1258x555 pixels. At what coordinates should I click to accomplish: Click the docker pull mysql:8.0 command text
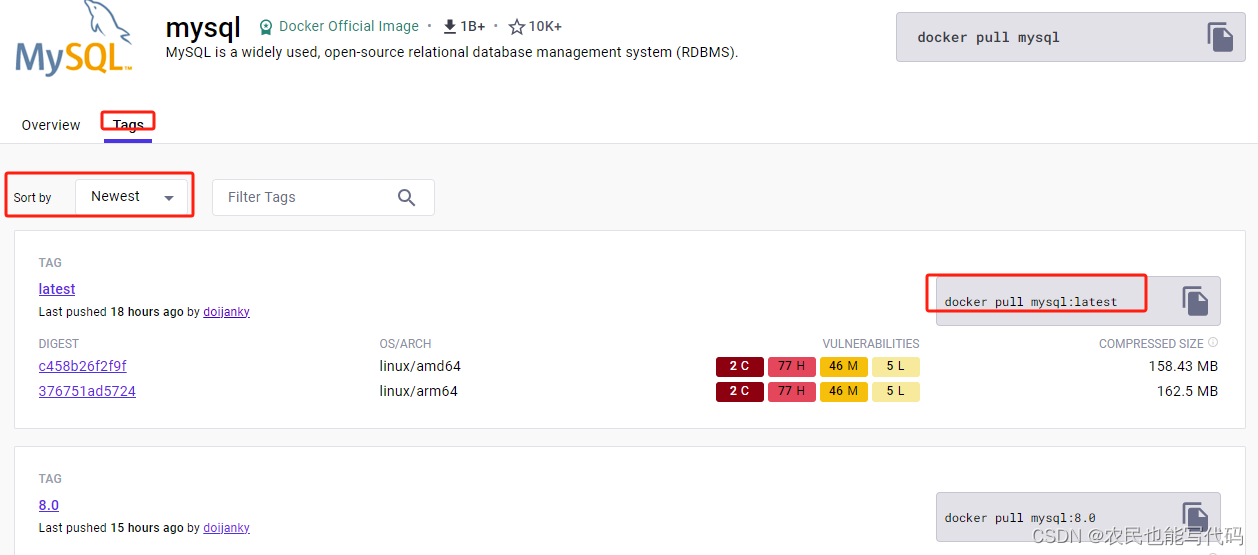[1020, 517]
